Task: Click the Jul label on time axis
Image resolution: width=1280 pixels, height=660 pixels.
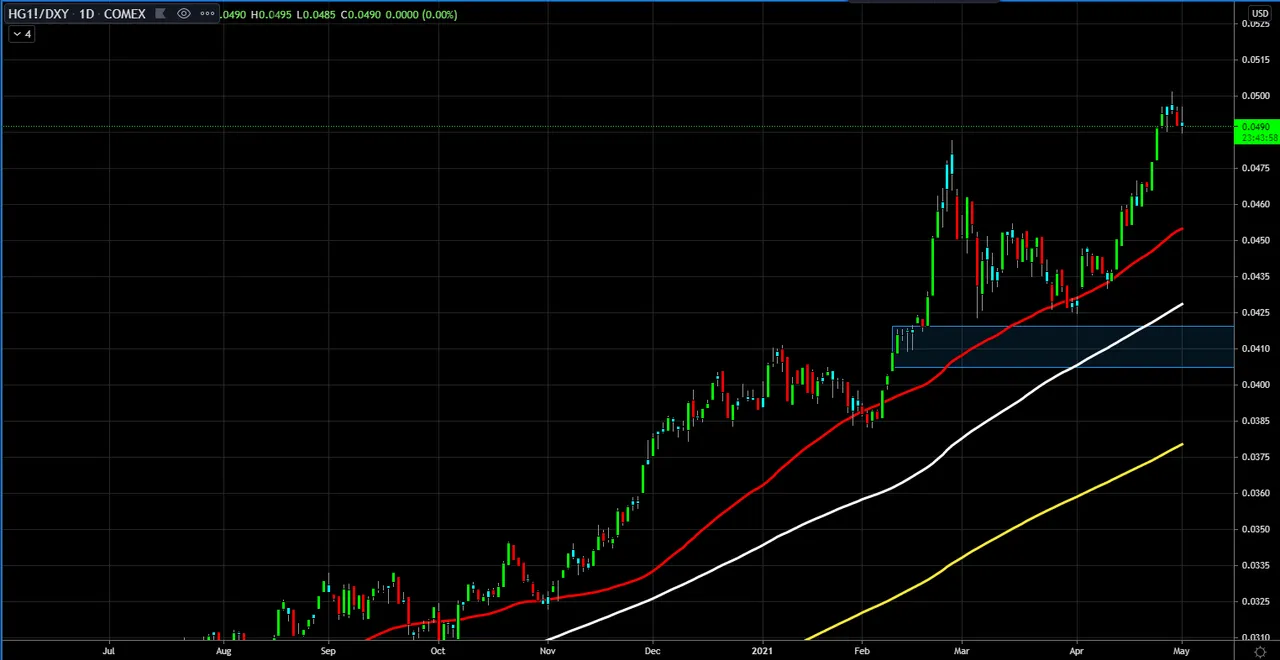Action: point(108,651)
